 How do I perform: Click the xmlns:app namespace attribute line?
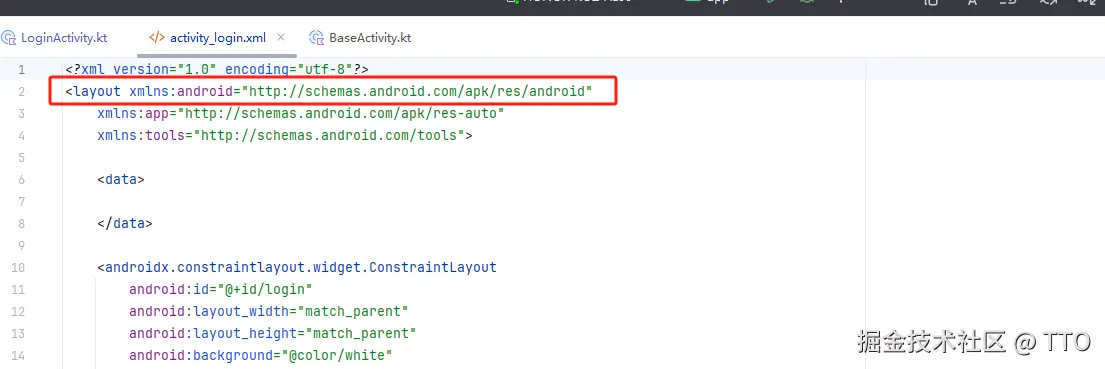[x=301, y=113]
